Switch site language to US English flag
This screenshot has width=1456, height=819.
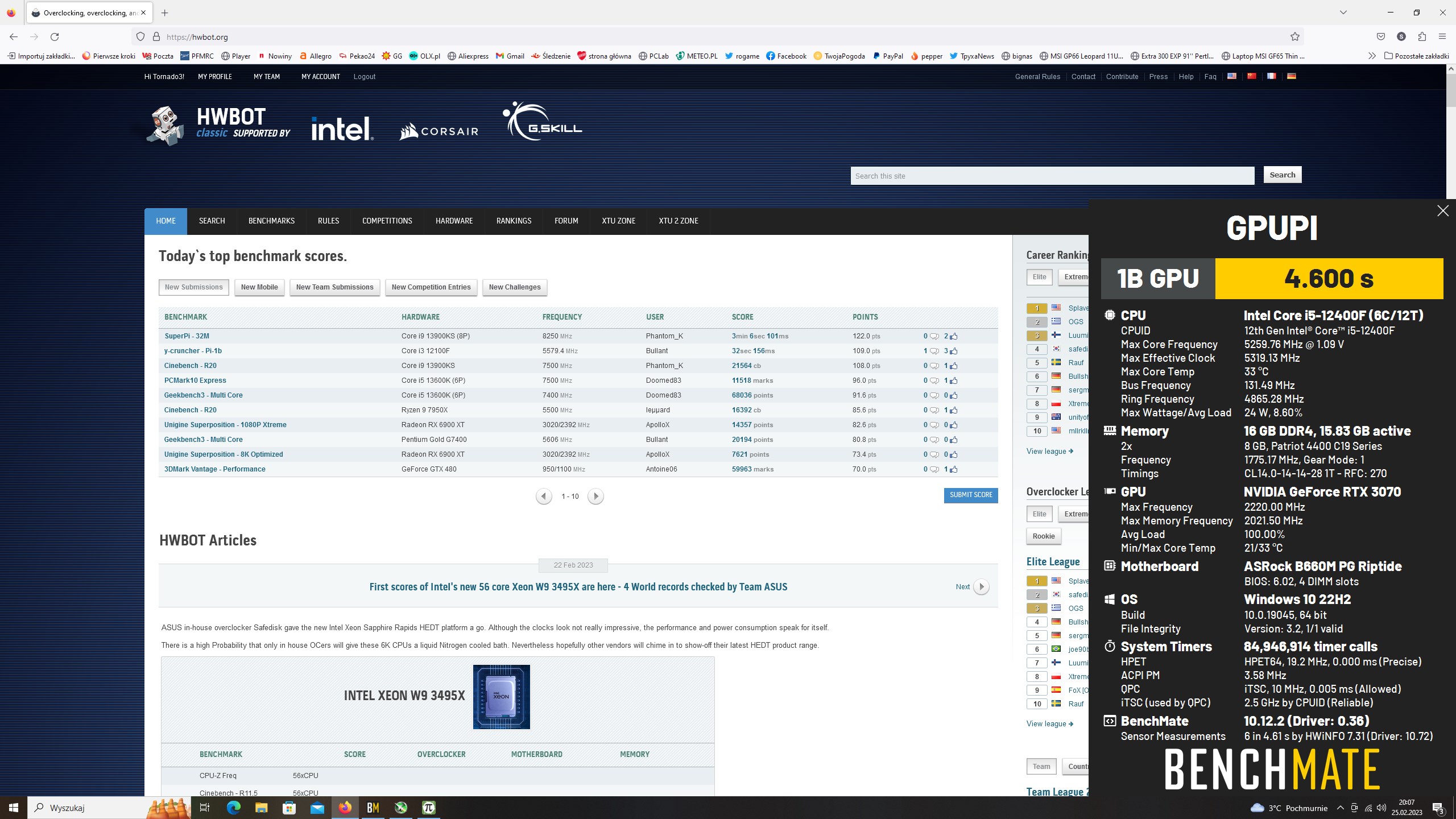point(1231,76)
